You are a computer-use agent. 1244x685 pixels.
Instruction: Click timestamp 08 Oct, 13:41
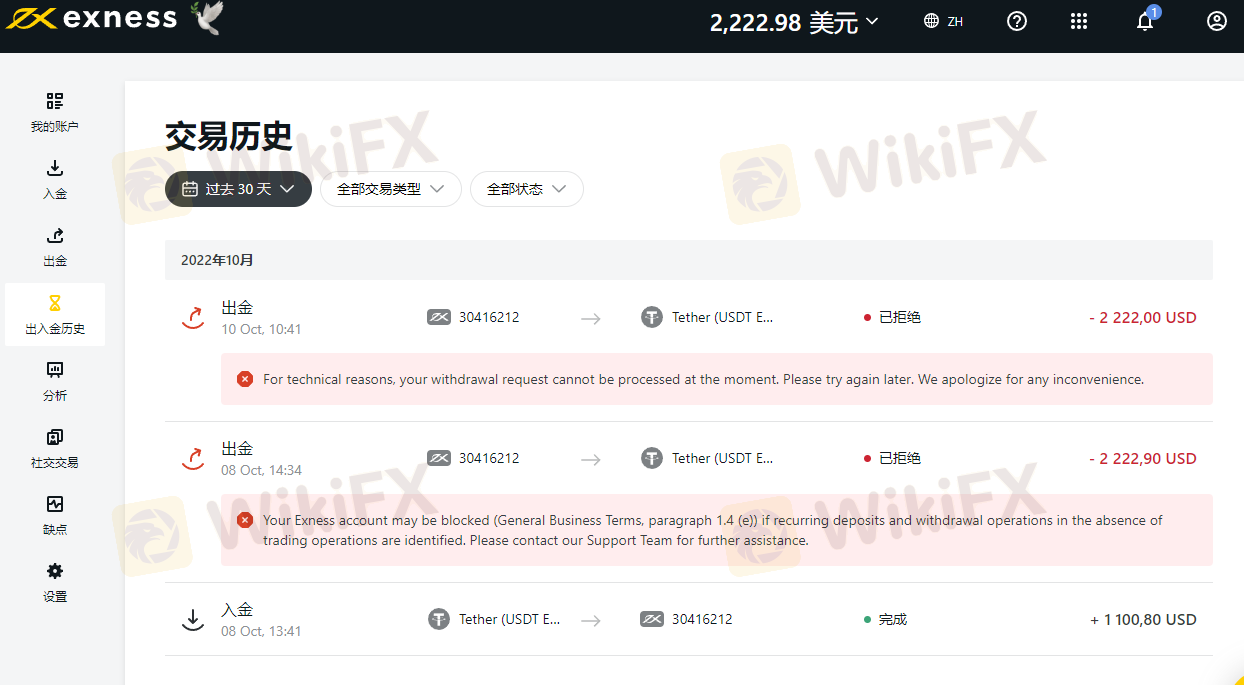pos(261,632)
